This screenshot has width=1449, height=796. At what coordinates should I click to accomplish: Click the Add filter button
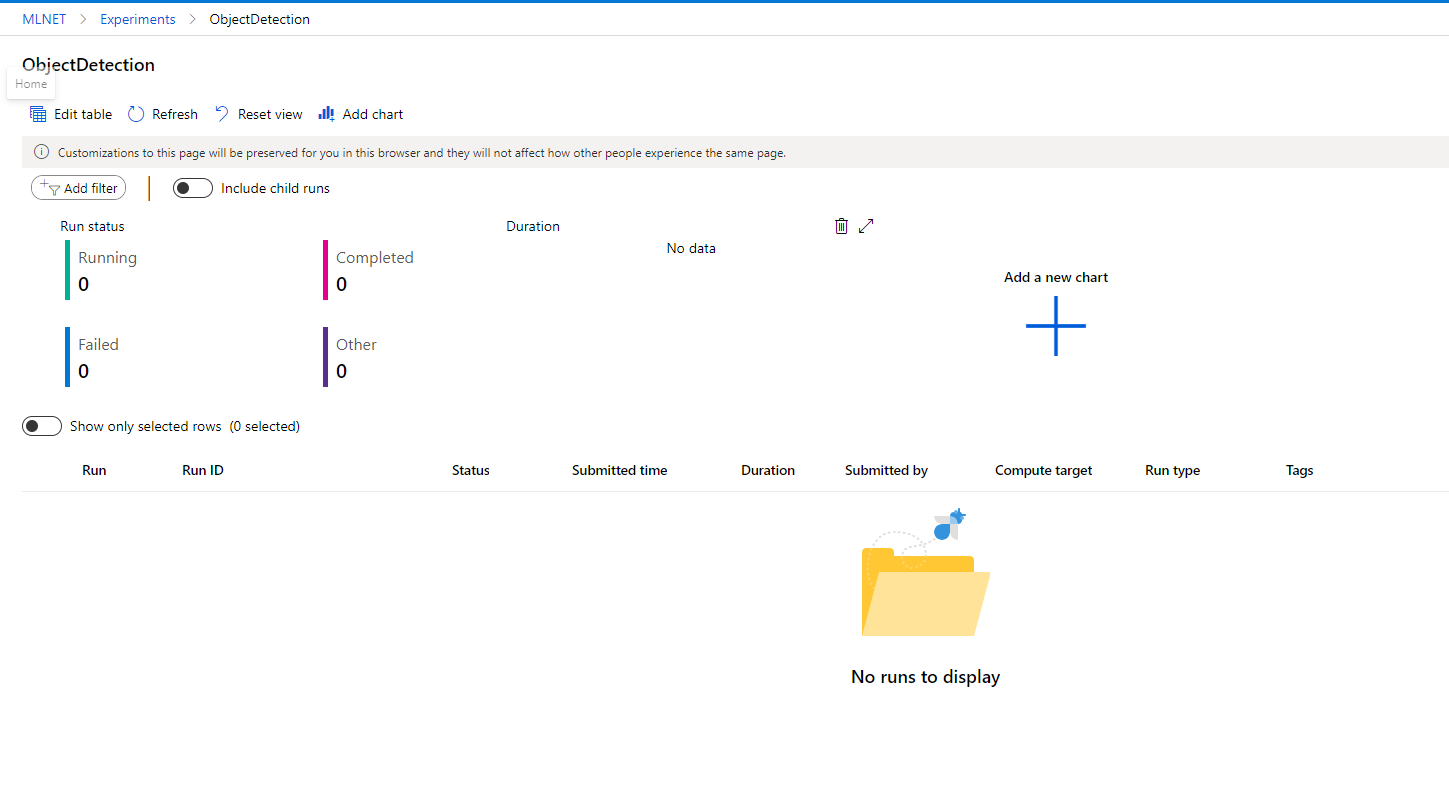(78, 187)
